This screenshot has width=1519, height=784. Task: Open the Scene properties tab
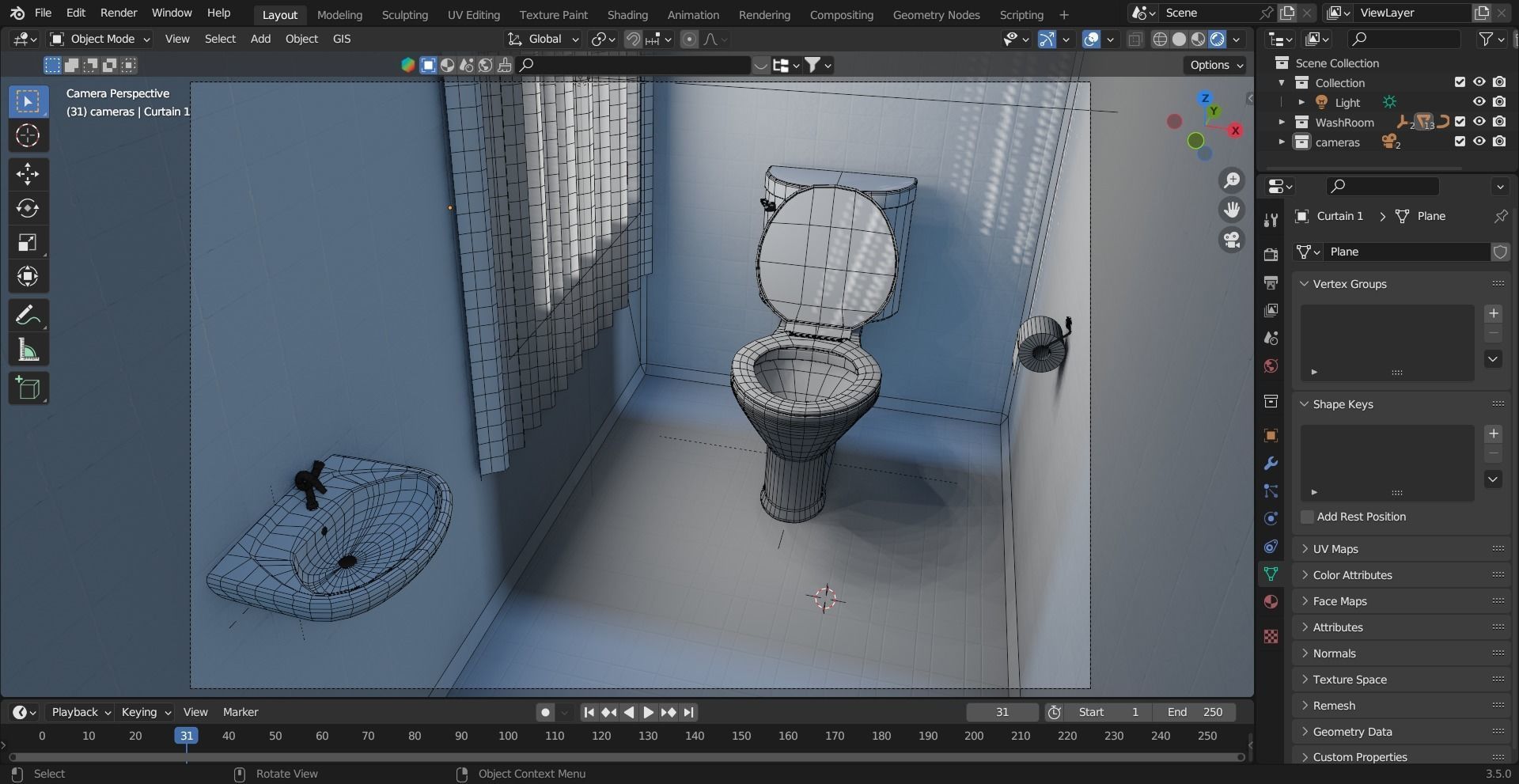point(1271,338)
